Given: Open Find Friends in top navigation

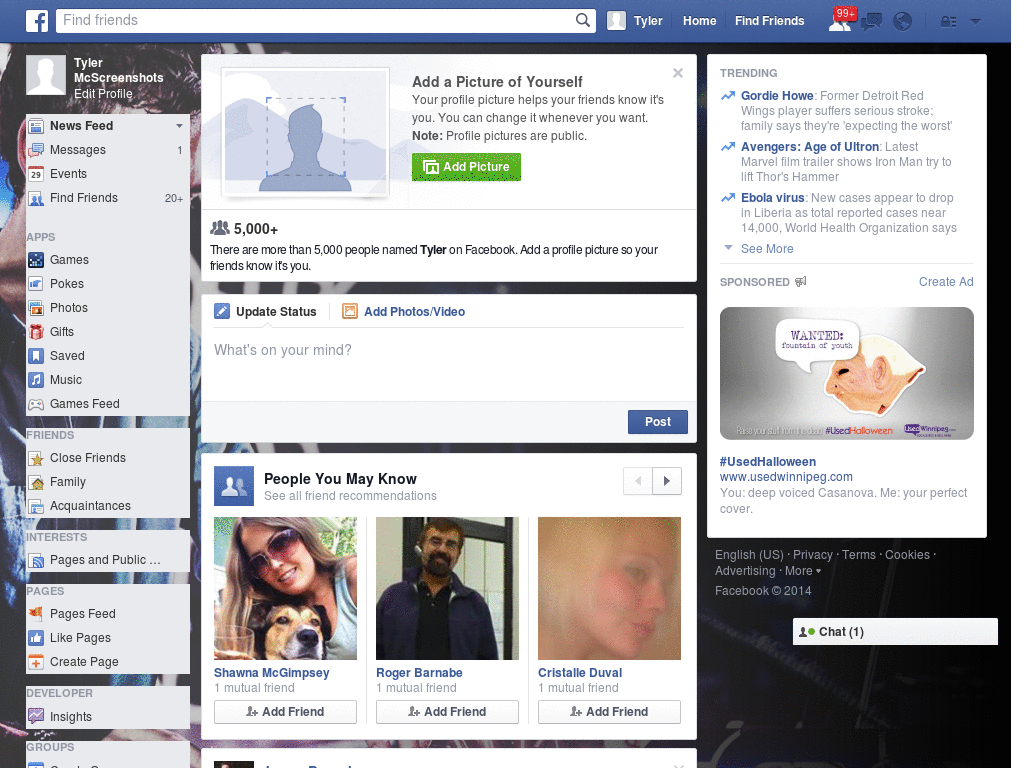Looking at the screenshot, I should point(769,21).
